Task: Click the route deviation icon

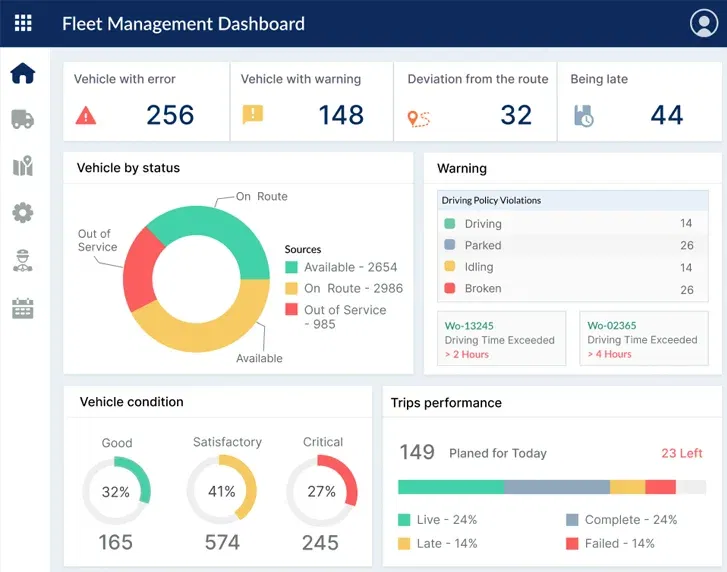Action: pyautogui.click(x=418, y=118)
